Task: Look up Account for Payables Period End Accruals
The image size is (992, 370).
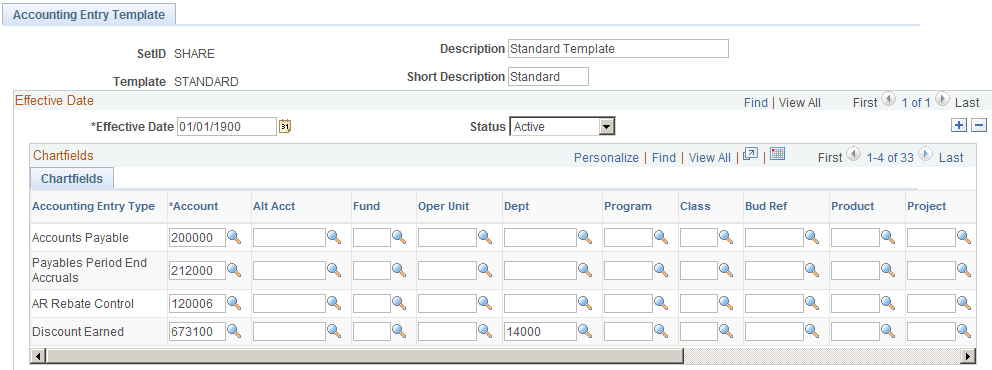Action: pos(235,270)
